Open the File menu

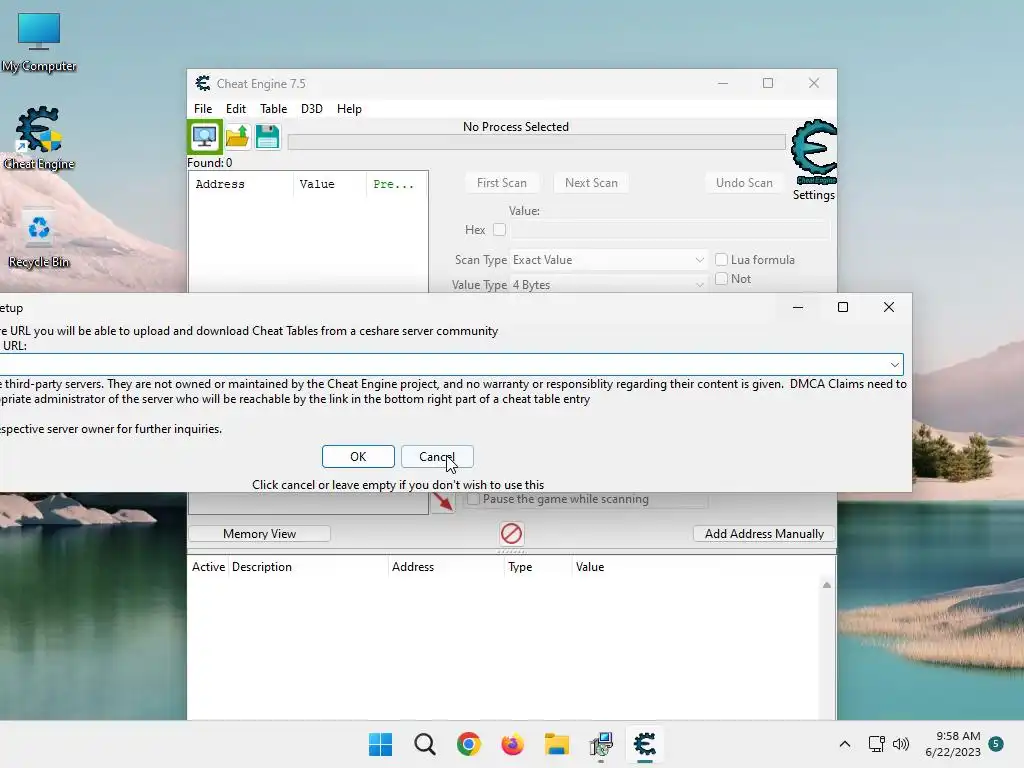click(203, 109)
